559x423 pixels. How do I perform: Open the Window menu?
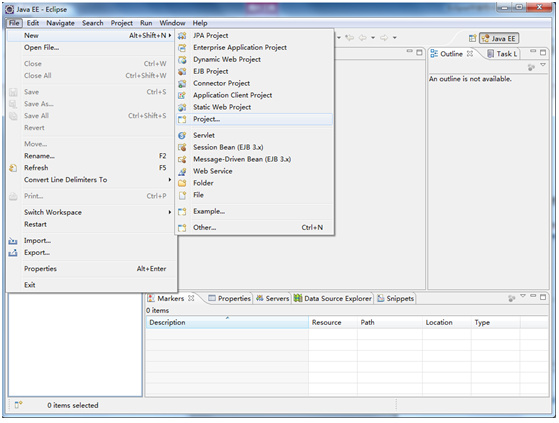172,23
